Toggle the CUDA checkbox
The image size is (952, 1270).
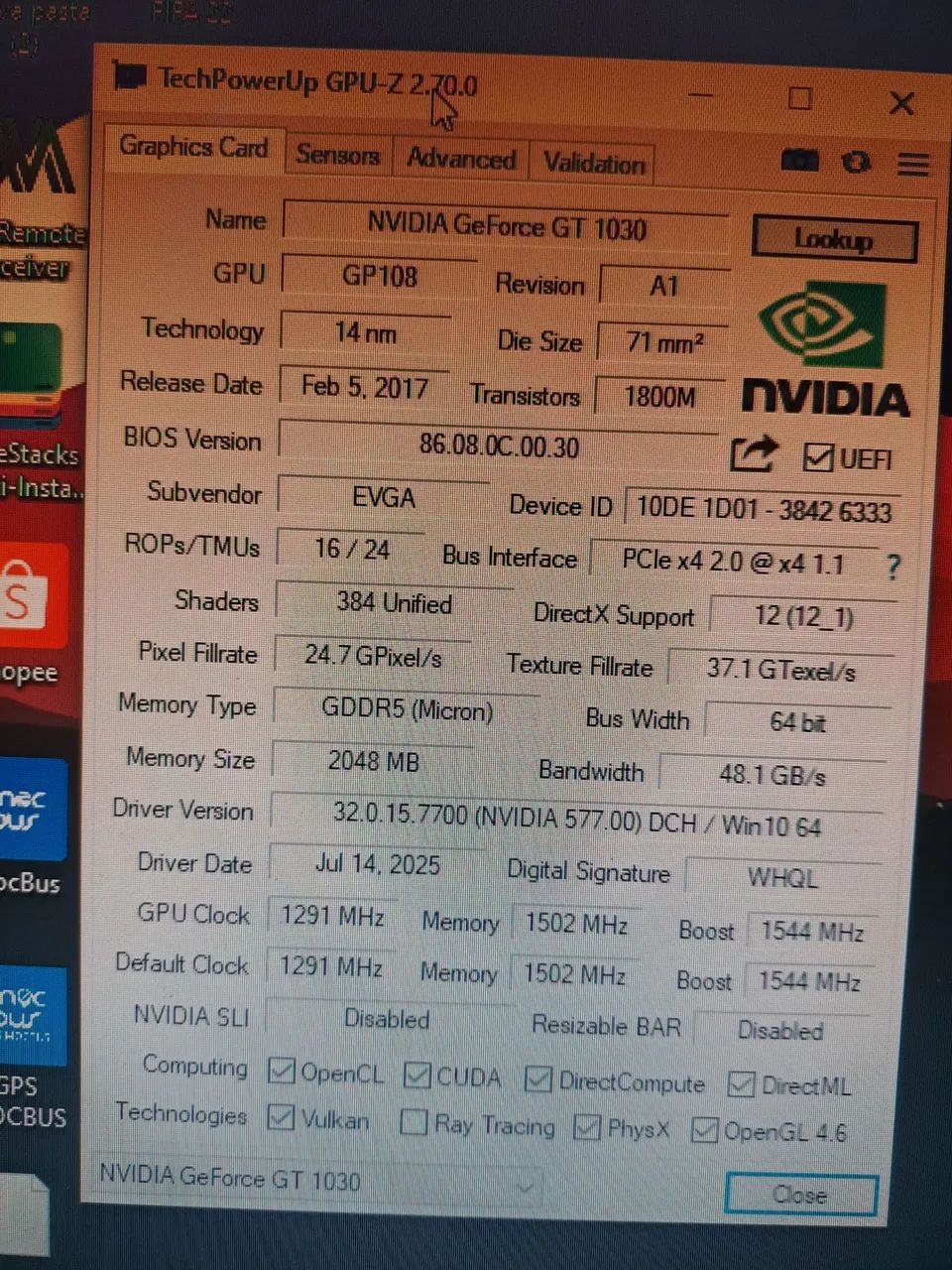coord(417,1075)
